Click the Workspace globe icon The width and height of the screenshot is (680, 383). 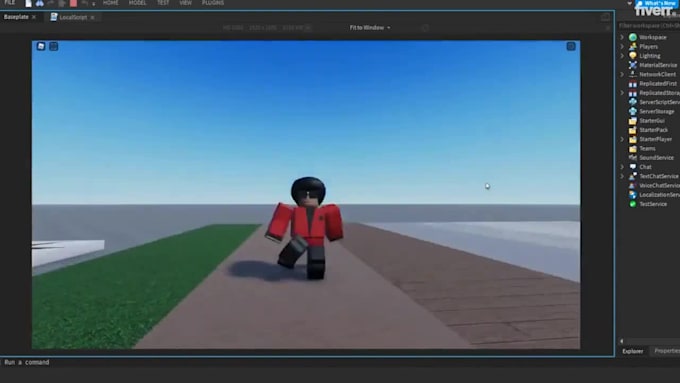[x=633, y=37]
